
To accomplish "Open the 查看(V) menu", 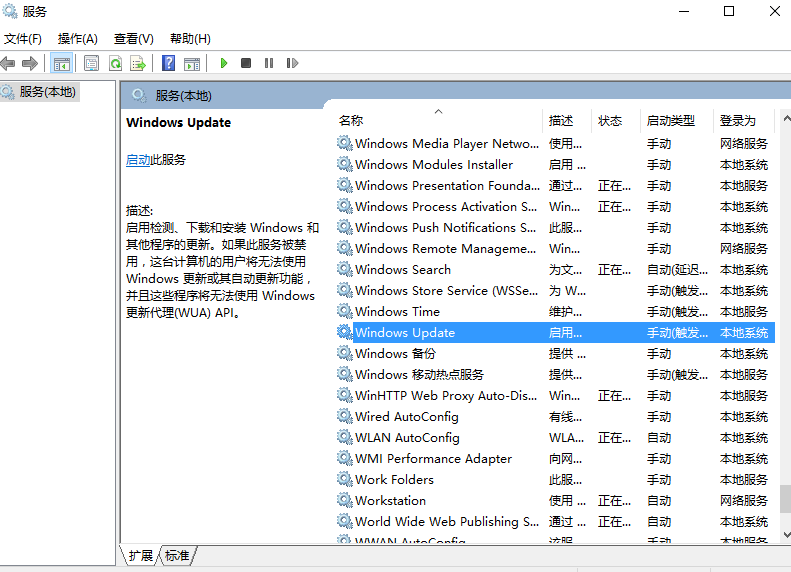I will 134,39.
